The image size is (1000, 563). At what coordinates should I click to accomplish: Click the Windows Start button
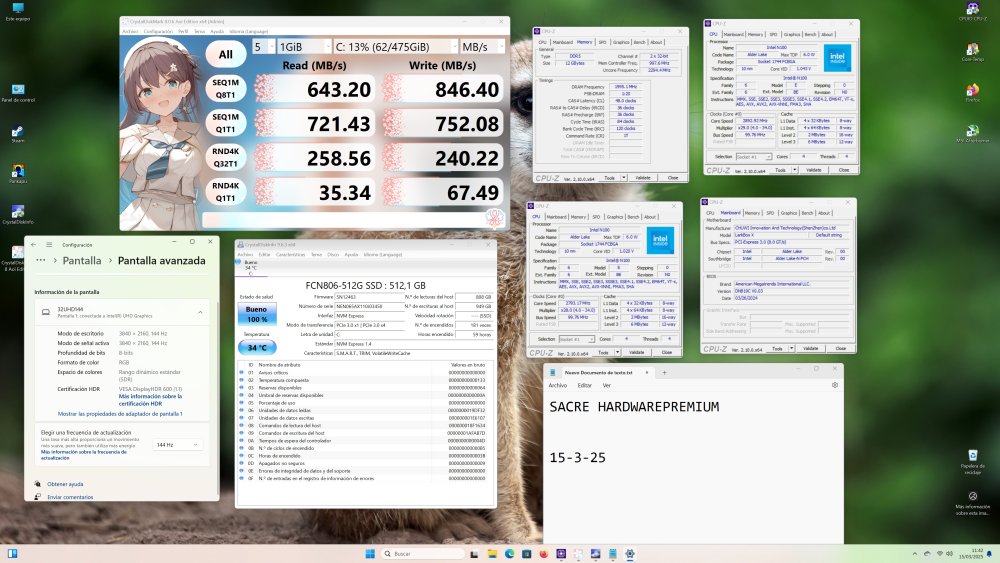click(x=370, y=553)
